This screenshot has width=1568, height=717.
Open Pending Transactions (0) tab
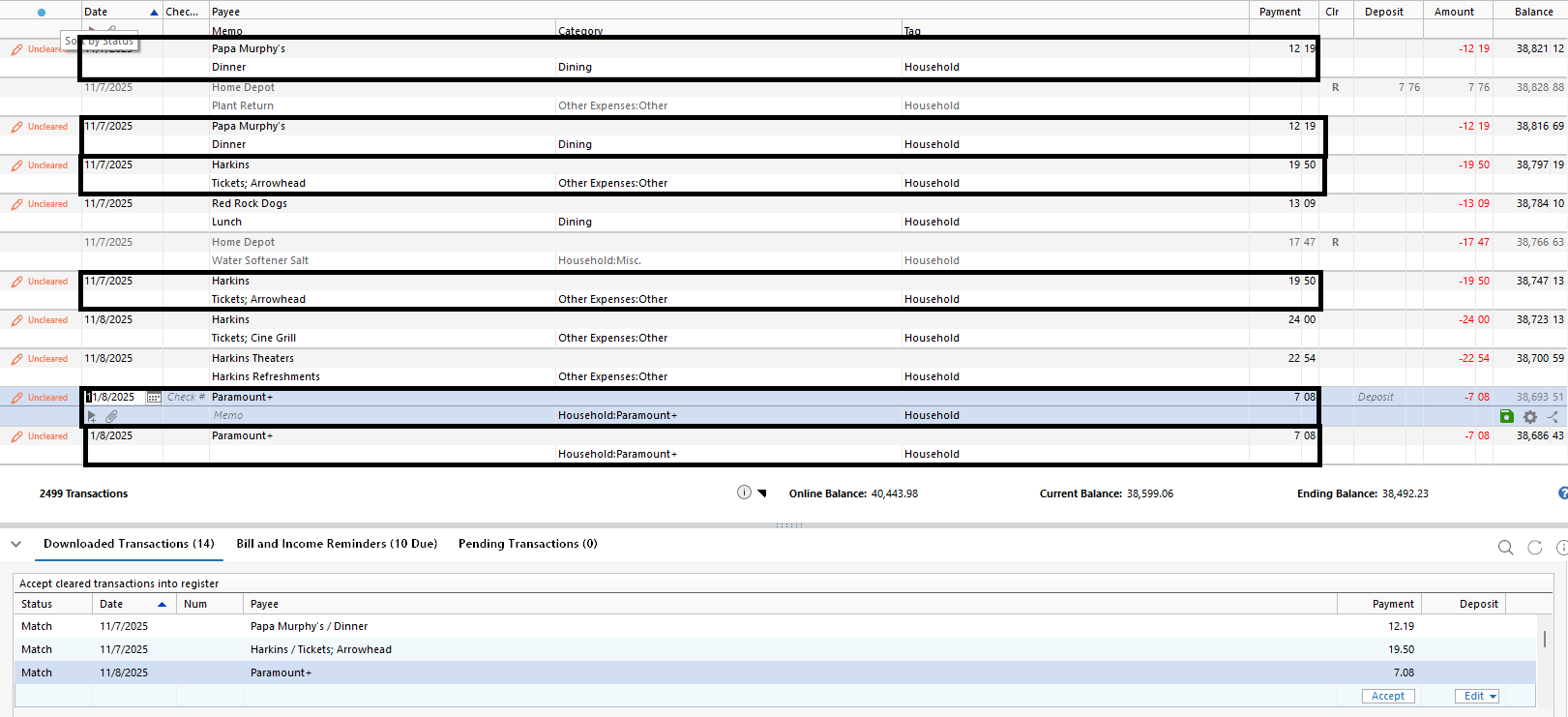(527, 544)
